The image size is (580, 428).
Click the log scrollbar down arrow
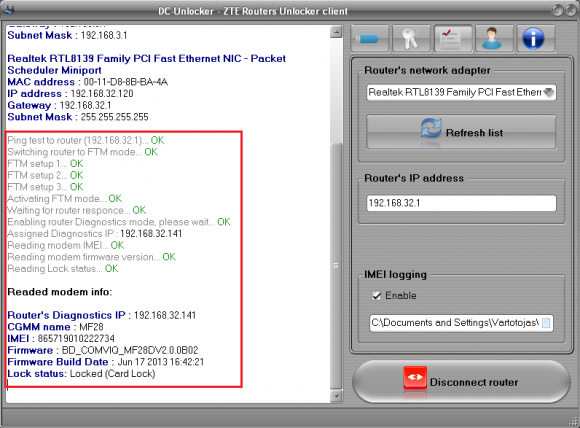click(x=336, y=396)
